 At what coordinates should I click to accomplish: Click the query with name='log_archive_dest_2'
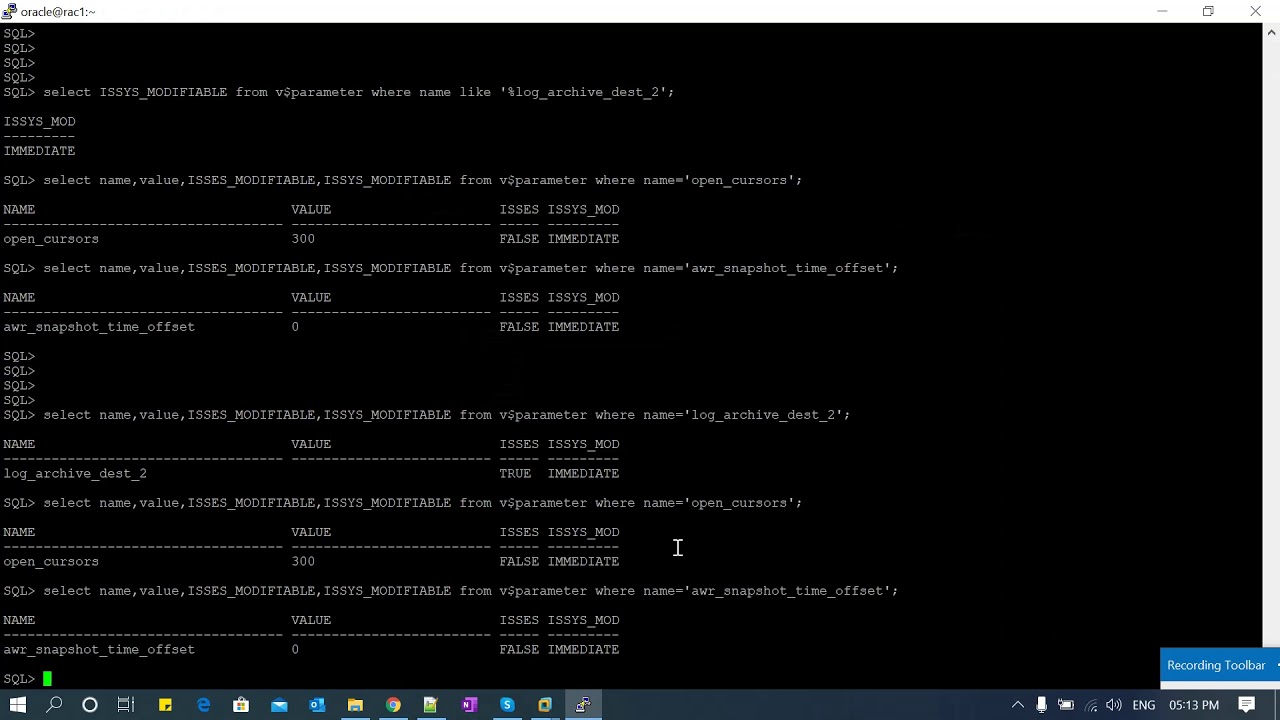pos(446,415)
